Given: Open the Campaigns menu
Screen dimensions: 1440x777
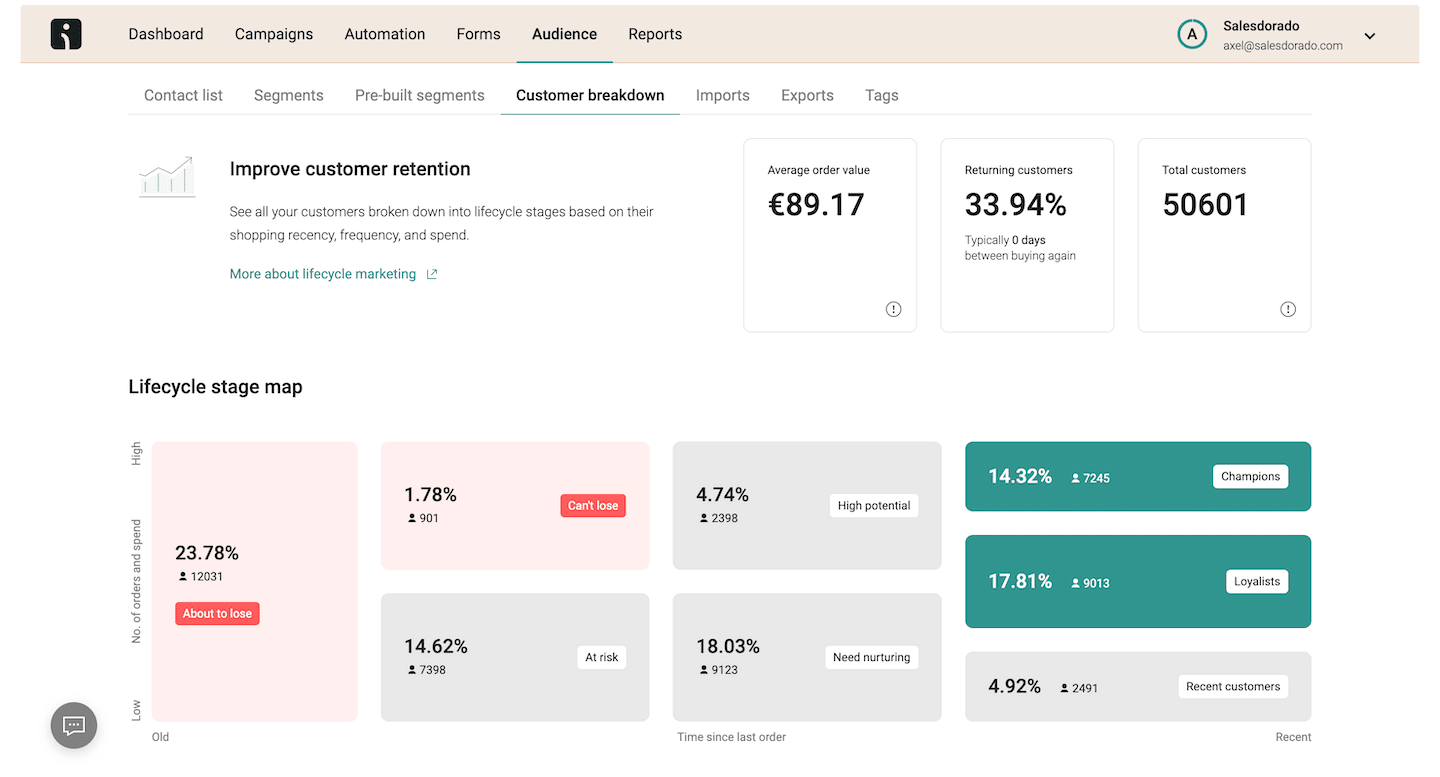Looking at the screenshot, I should (x=274, y=34).
